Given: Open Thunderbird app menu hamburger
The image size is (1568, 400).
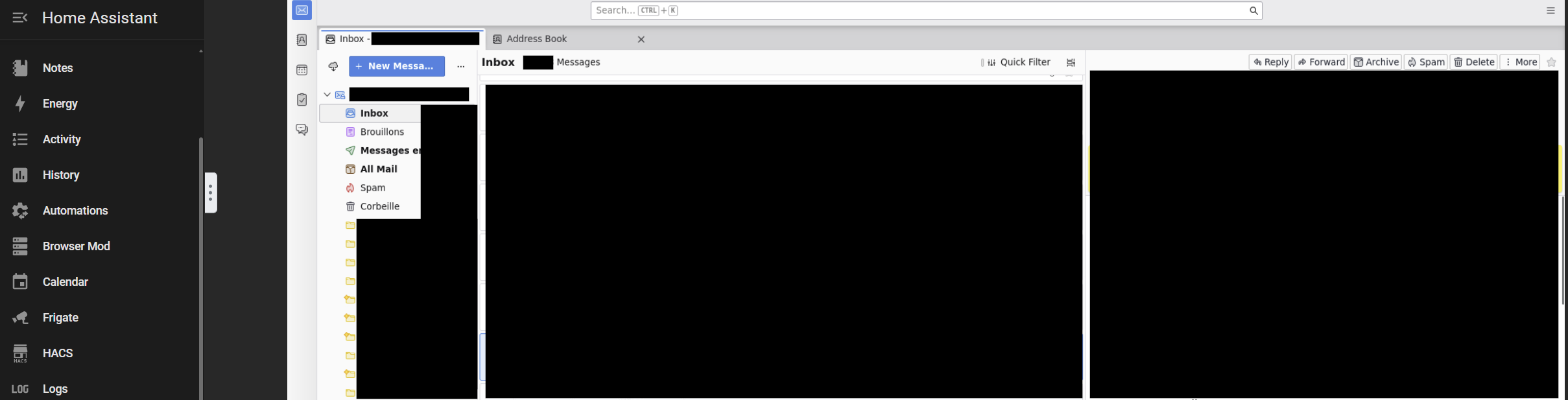Looking at the screenshot, I should pyautogui.click(x=1550, y=10).
